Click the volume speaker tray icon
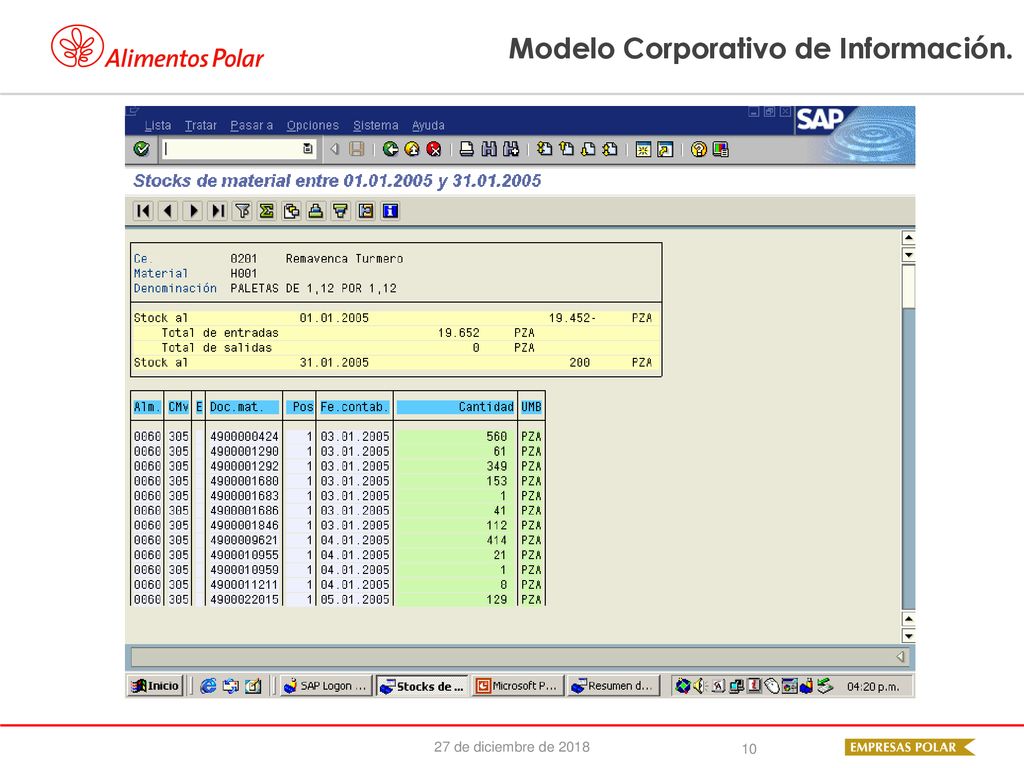The height and width of the screenshot is (768, 1024). pos(699,686)
